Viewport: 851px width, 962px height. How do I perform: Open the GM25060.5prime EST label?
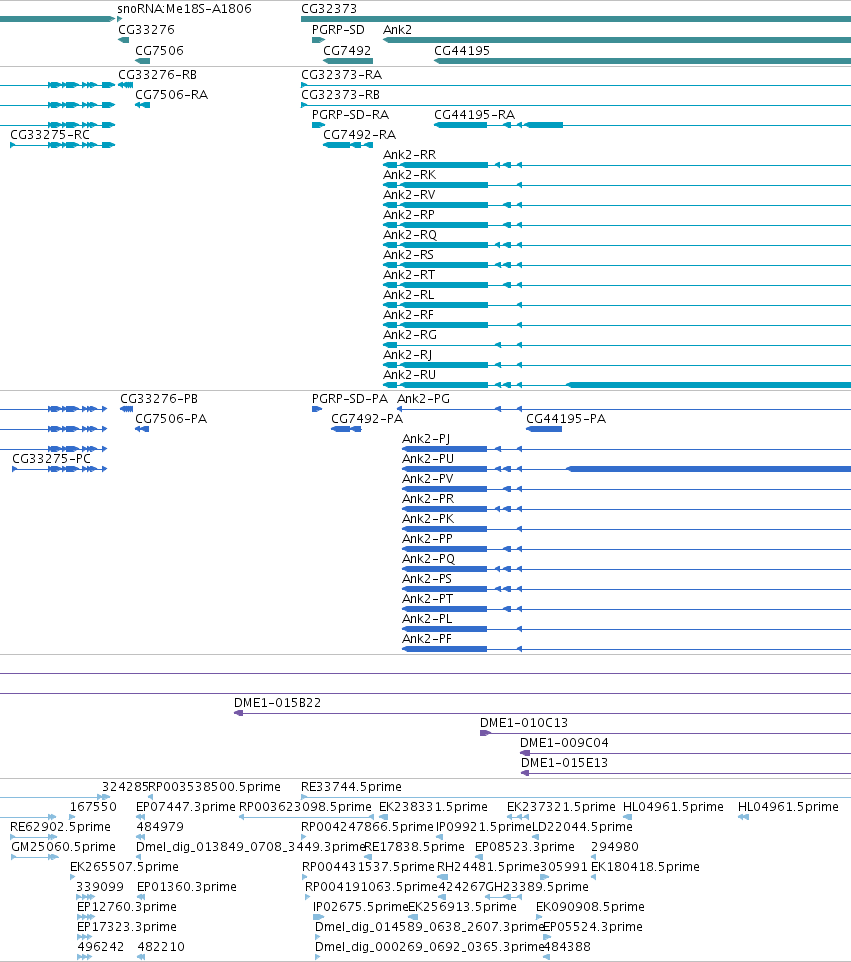pyautogui.click(x=63, y=847)
